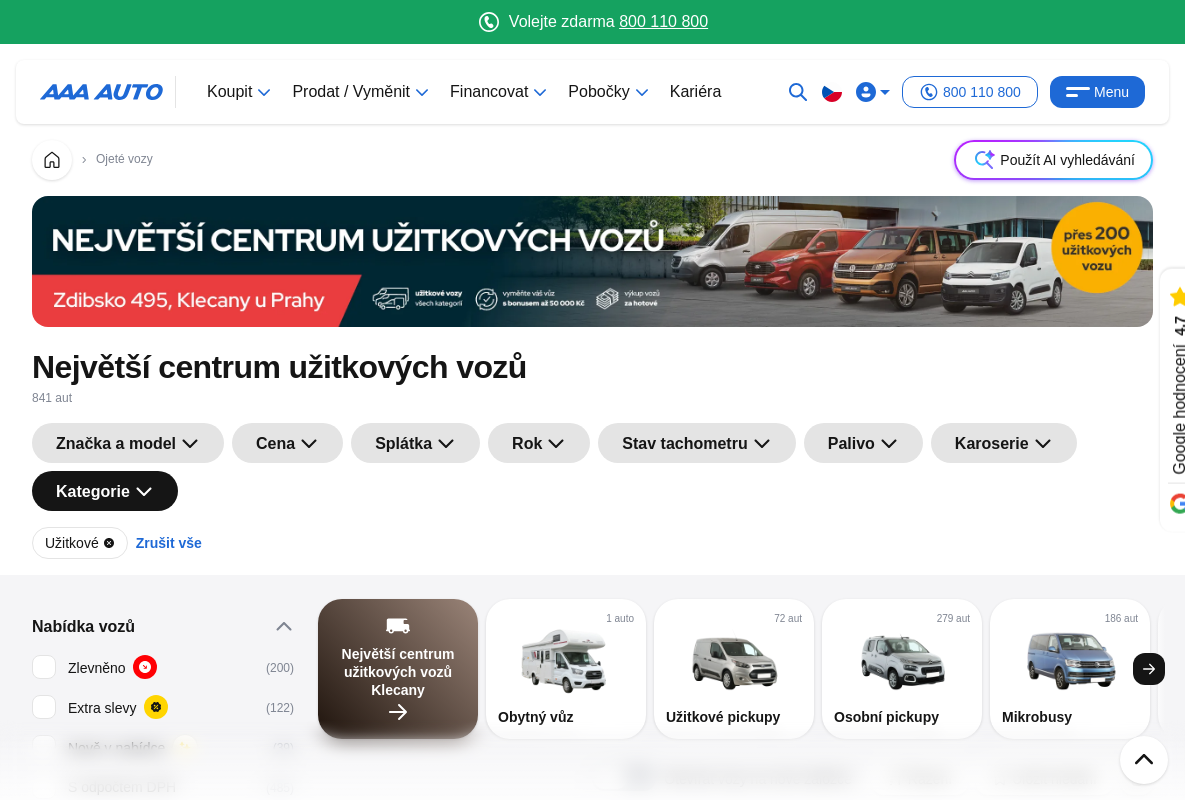
Task: Select the Obytný vůz category card
Action: [566, 669]
